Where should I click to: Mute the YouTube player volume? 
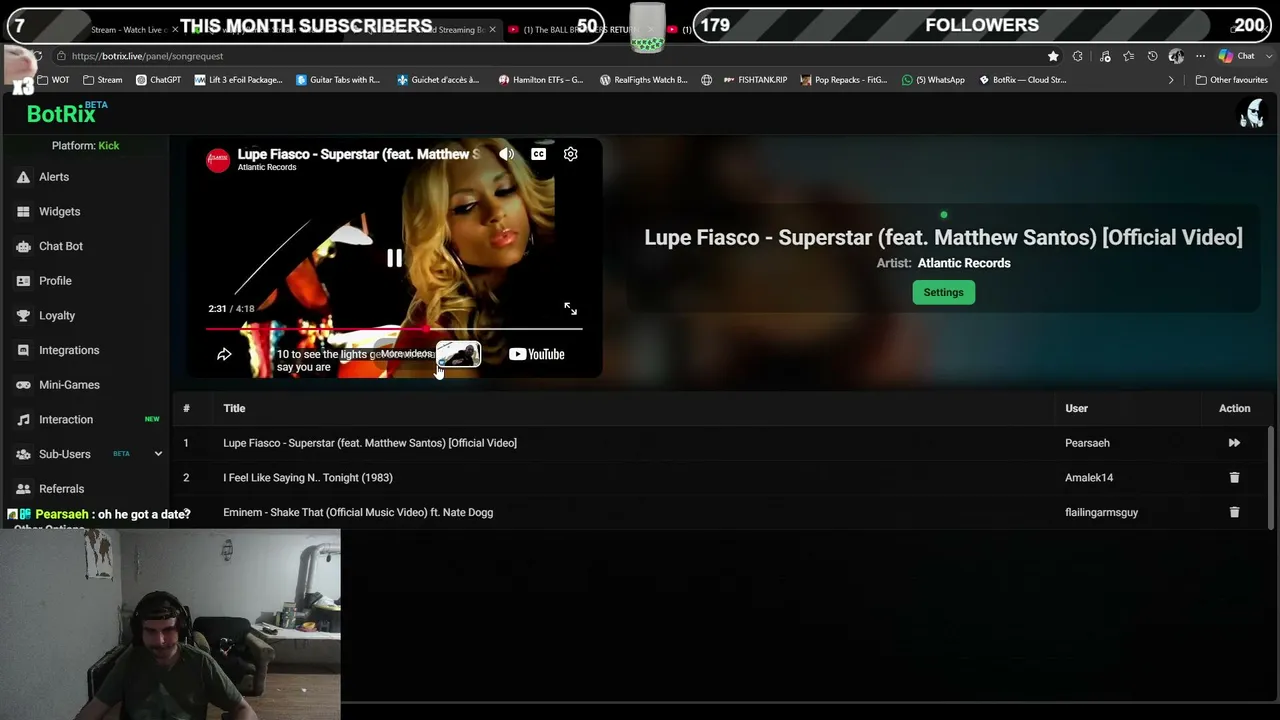[507, 154]
